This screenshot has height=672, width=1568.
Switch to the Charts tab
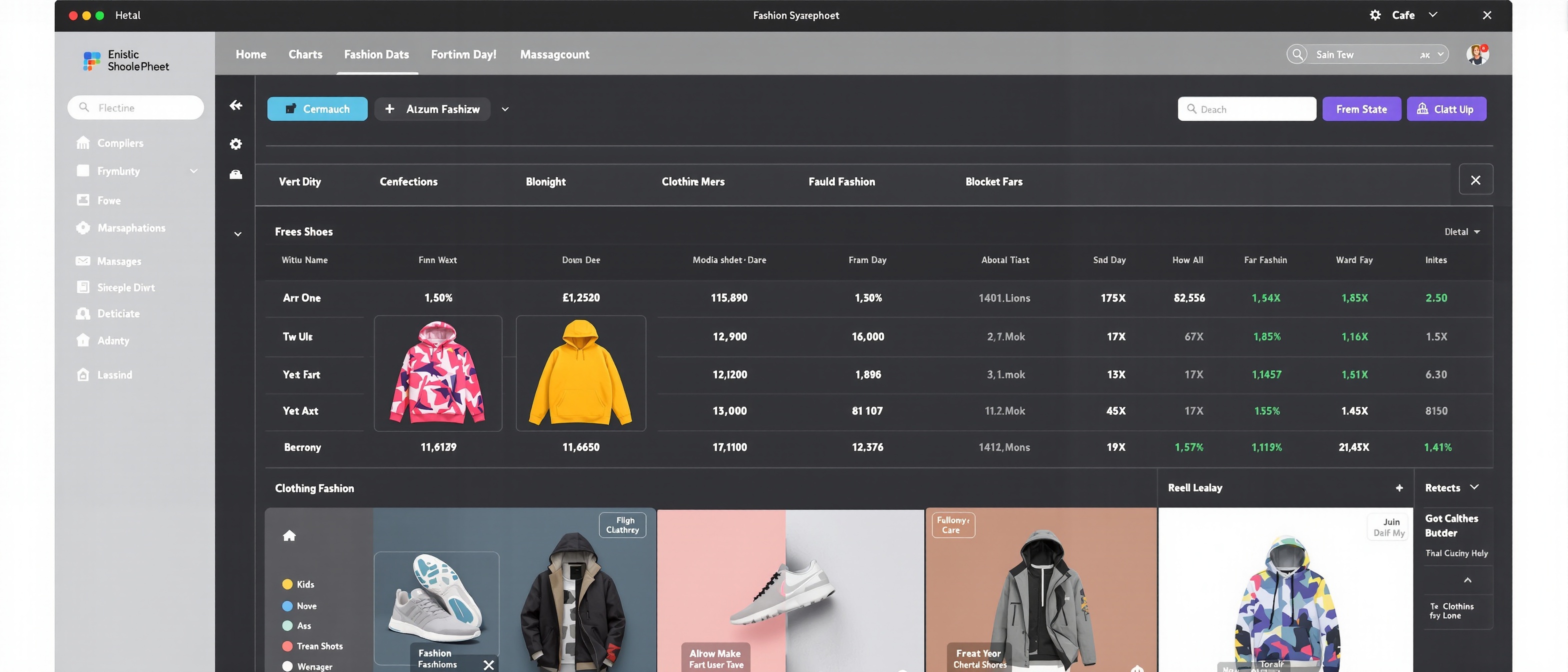pyautogui.click(x=305, y=54)
